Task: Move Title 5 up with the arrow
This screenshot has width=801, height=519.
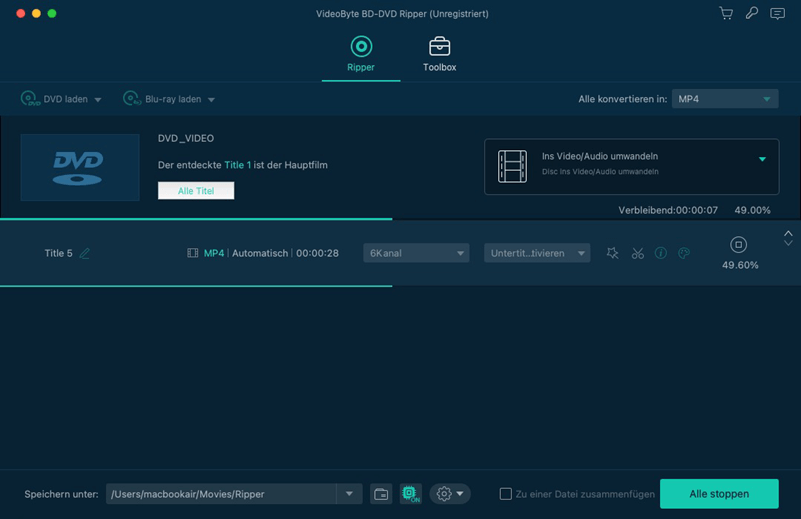Action: tap(788, 233)
